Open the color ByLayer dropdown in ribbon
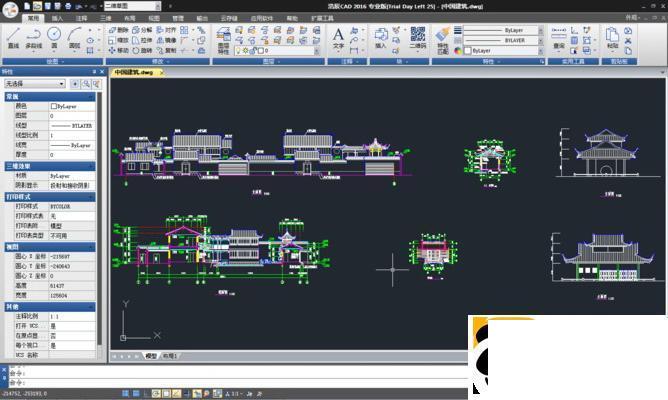 (x=504, y=51)
